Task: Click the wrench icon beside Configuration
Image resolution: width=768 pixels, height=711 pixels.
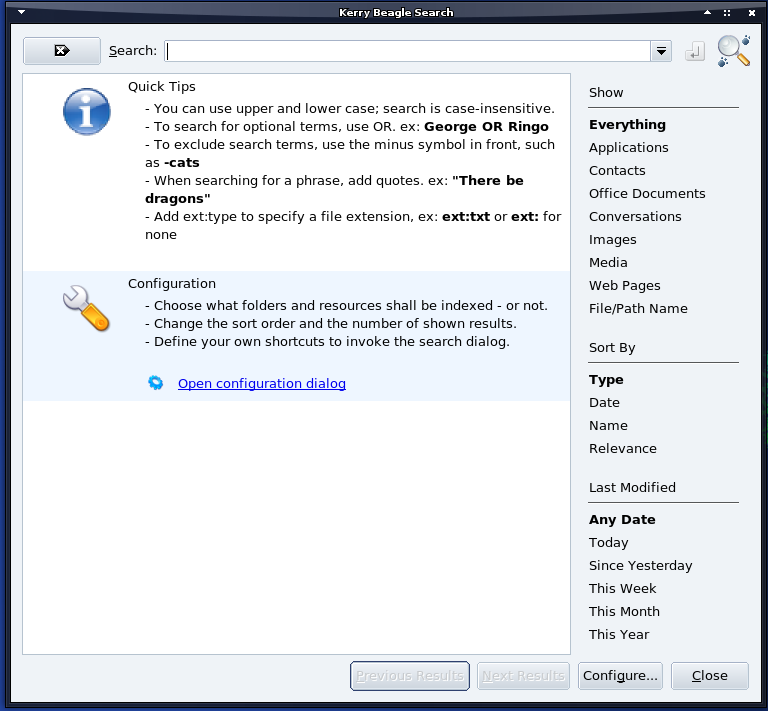Action: coord(86,308)
